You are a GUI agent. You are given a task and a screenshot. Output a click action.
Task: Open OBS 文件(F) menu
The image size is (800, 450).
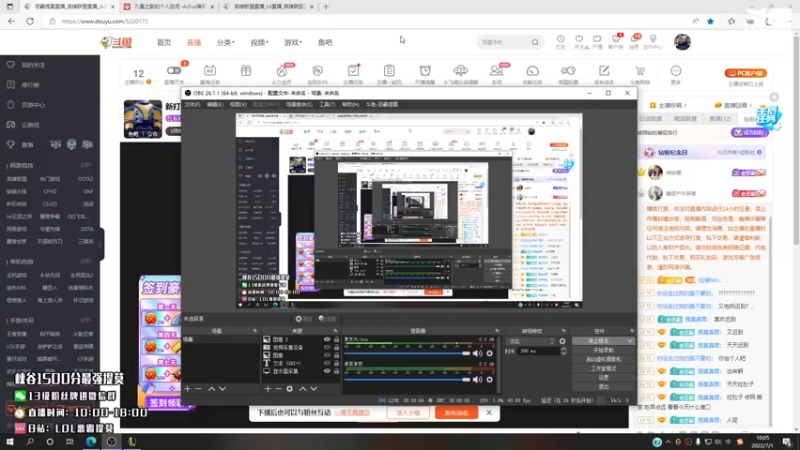(x=192, y=105)
